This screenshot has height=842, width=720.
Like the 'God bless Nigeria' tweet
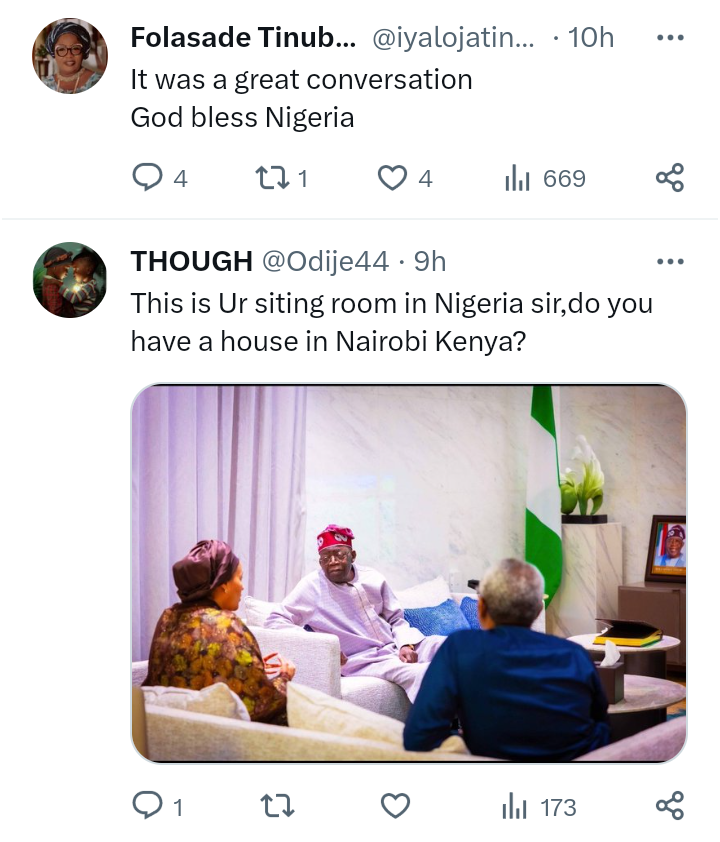pyautogui.click(x=392, y=179)
